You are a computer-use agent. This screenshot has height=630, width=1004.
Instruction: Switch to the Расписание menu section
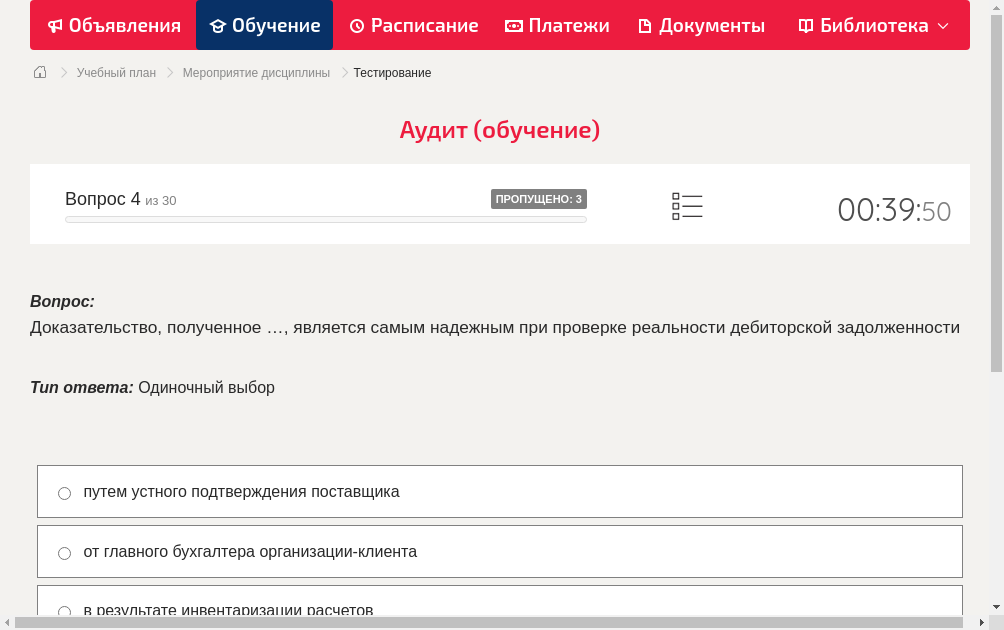(413, 25)
